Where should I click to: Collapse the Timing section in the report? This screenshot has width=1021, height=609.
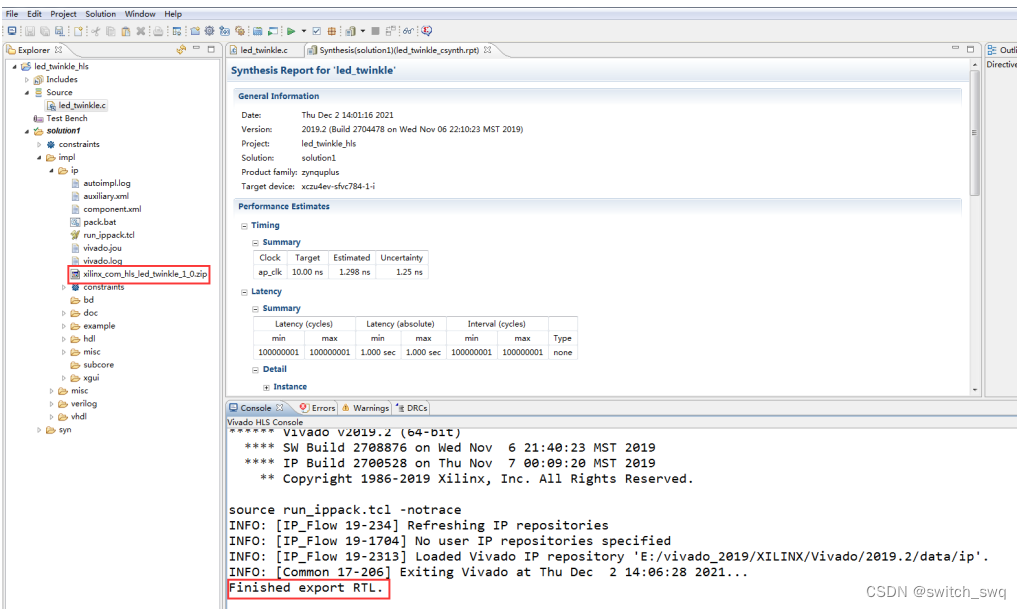pyautogui.click(x=244, y=225)
